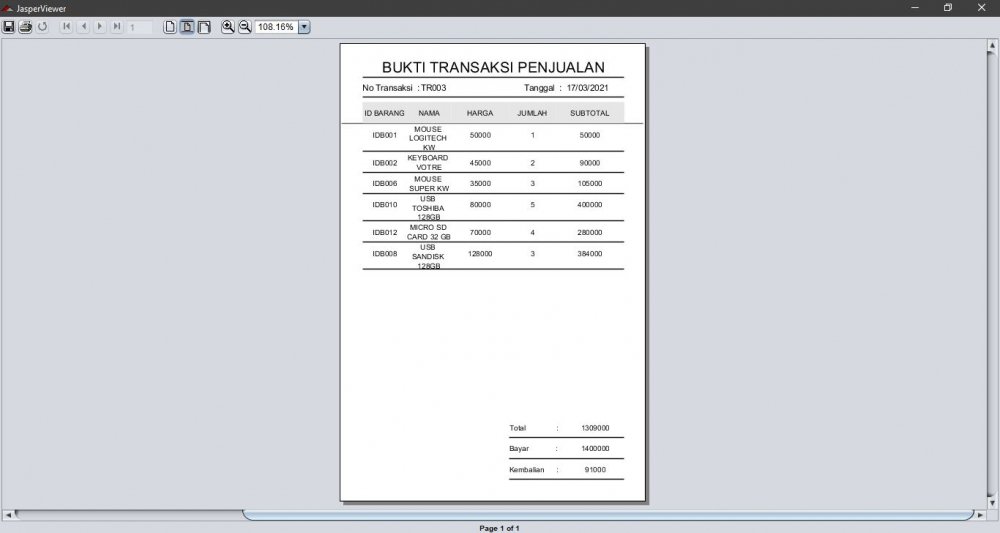
Task: Jump to last page arrow
Action: [x=117, y=27]
